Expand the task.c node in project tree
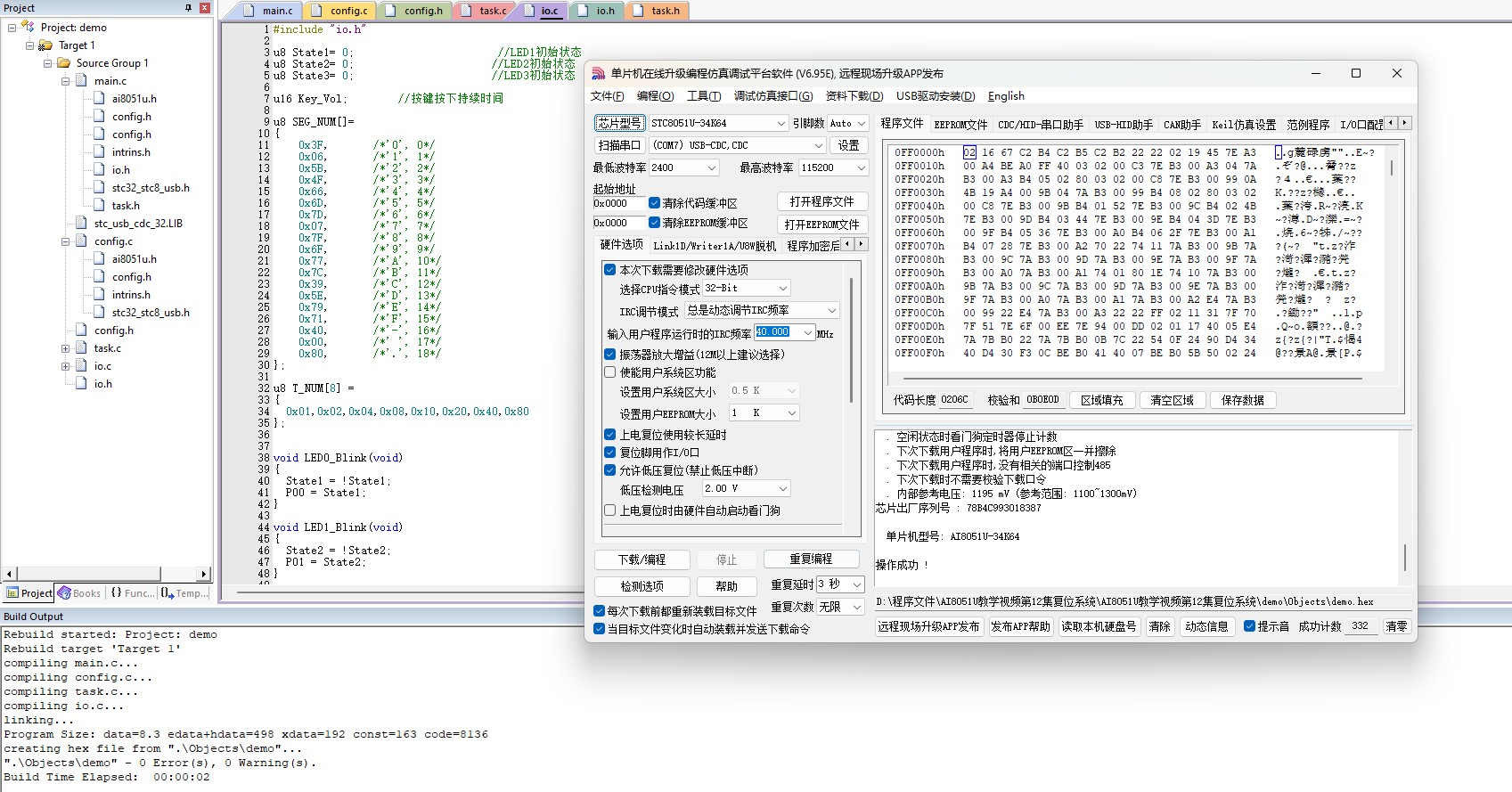The height and width of the screenshot is (792, 1512). click(x=65, y=348)
